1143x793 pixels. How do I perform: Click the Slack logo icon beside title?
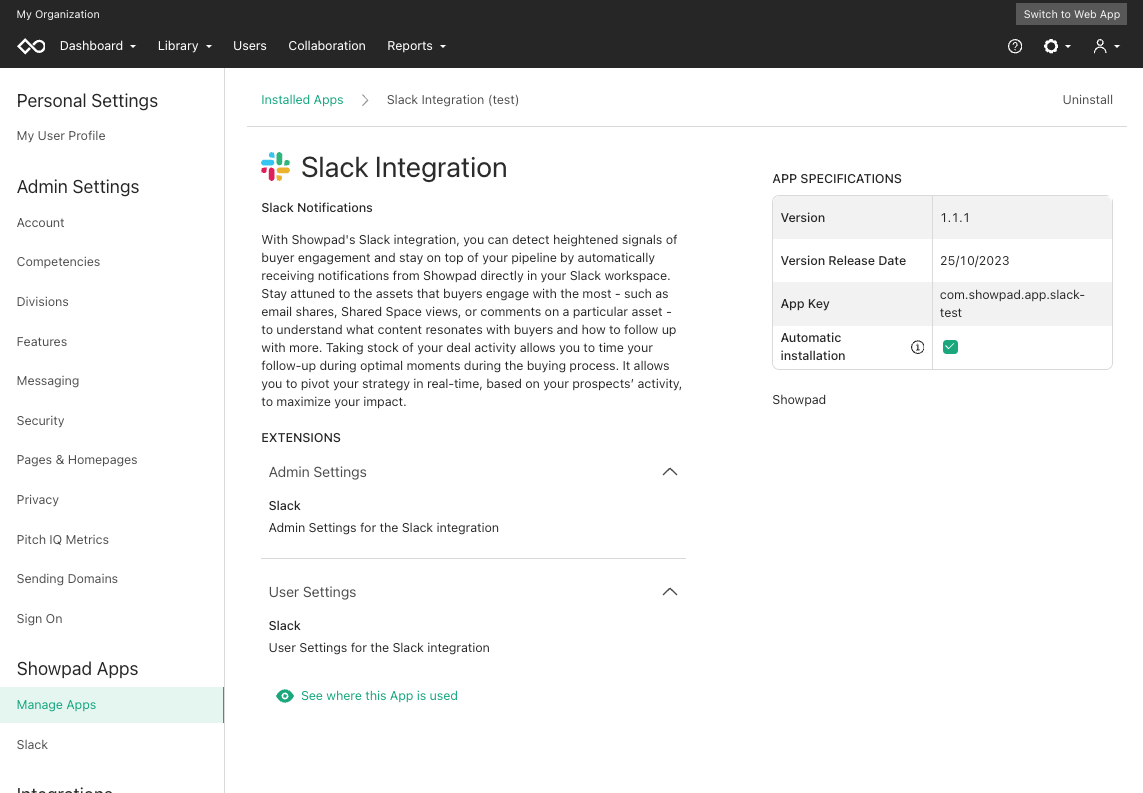[x=276, y=167]
